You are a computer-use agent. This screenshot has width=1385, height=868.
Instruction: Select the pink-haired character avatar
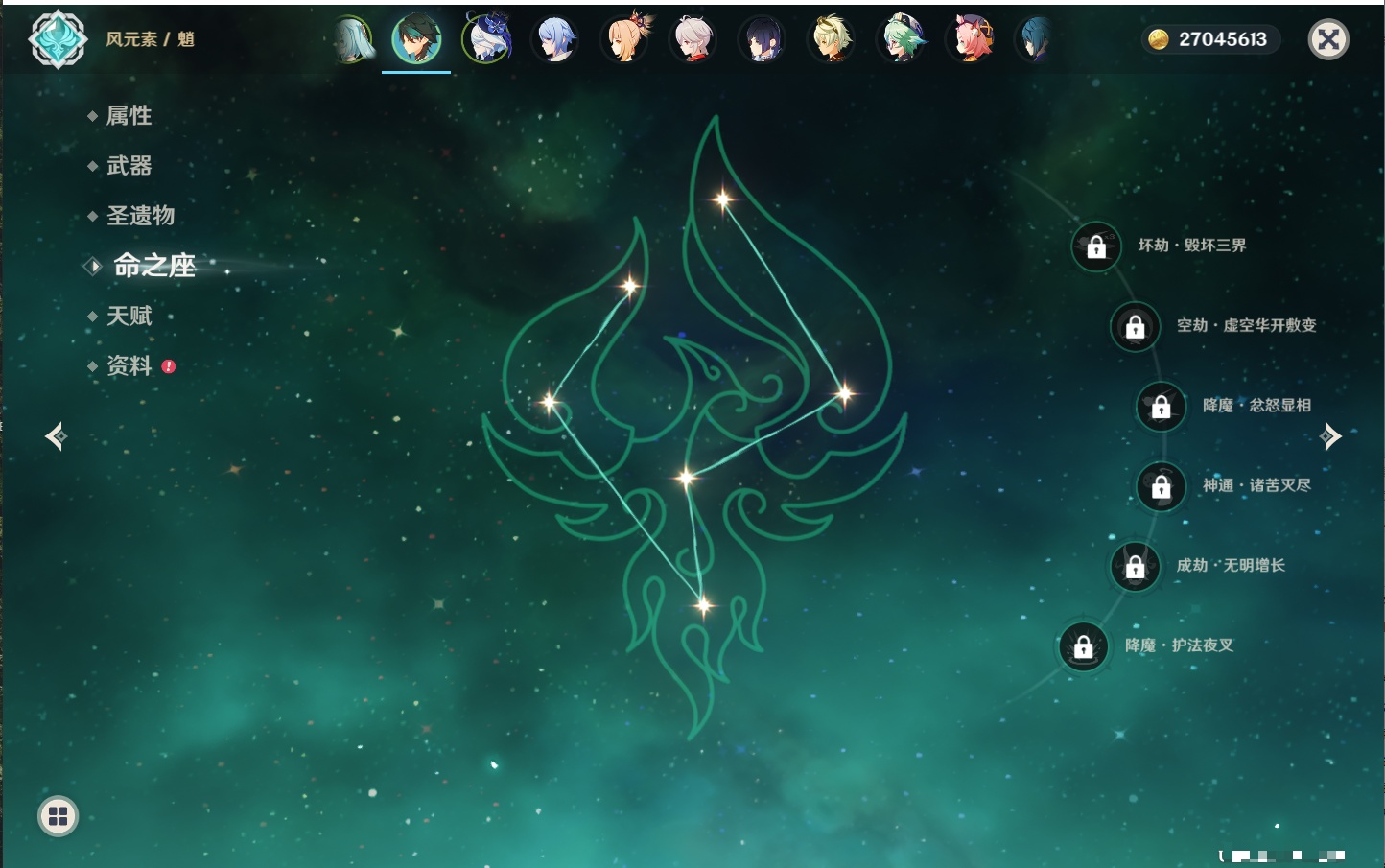[971, 39]
